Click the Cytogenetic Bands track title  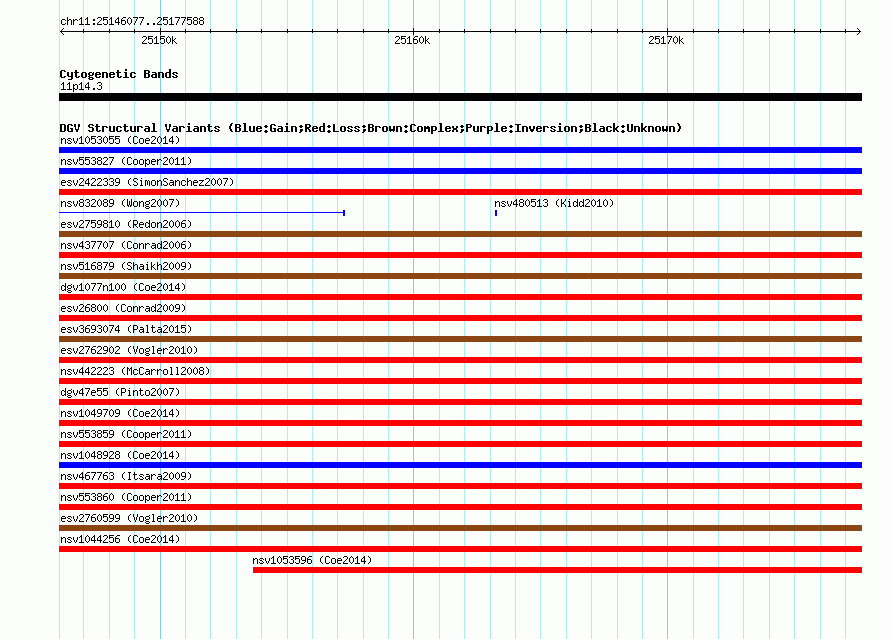tap(119, 74)
